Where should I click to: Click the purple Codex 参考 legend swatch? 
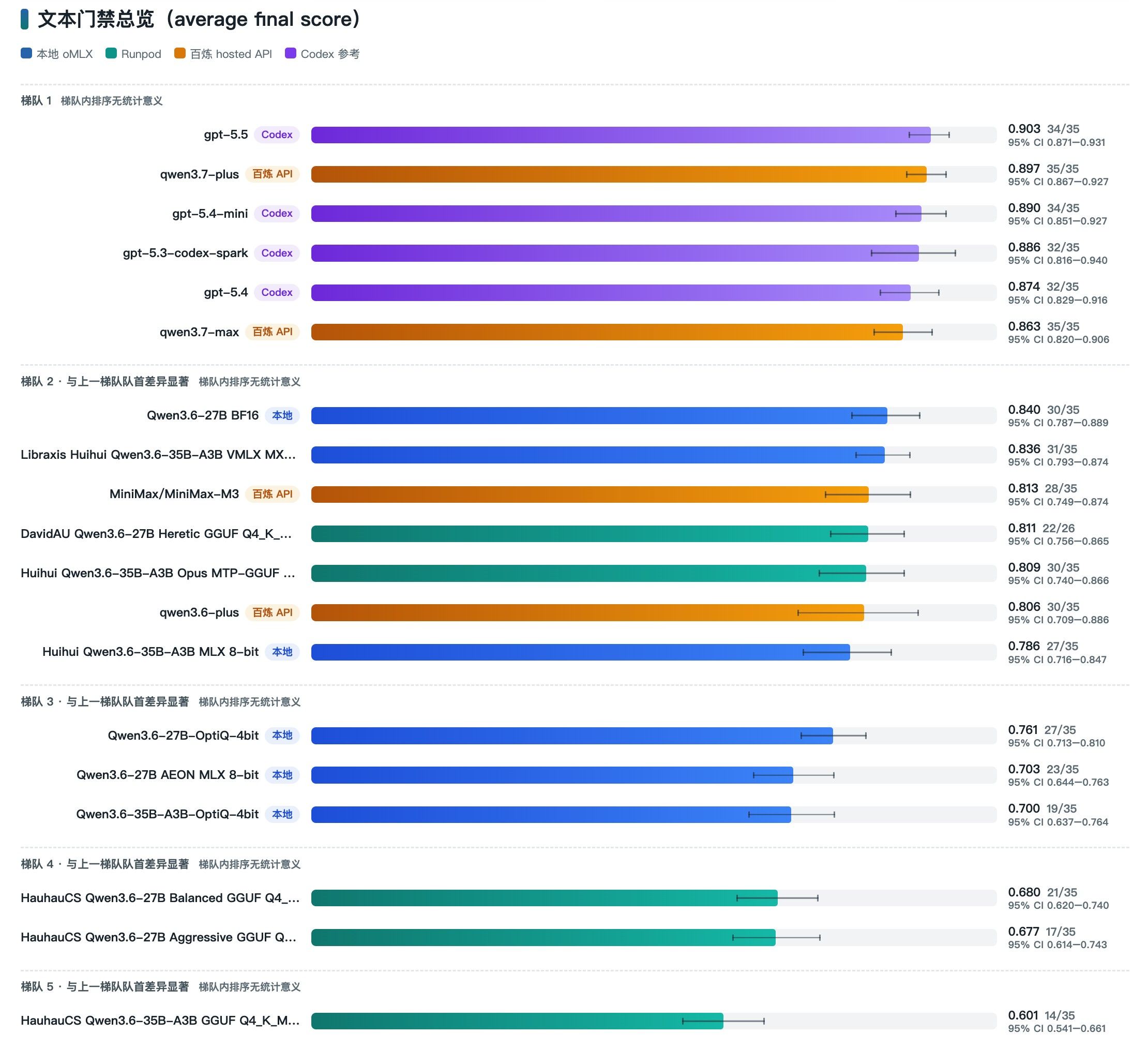click(x=291, y=53)
